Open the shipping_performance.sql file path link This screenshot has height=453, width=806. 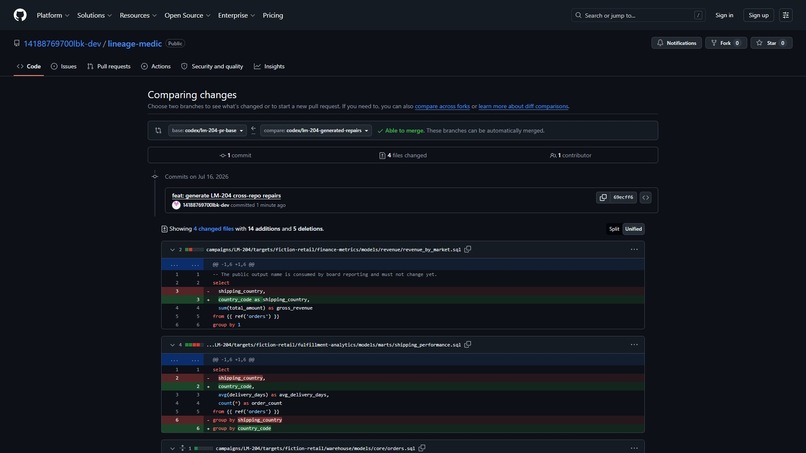pyautogui.click(x=334, y=345)
